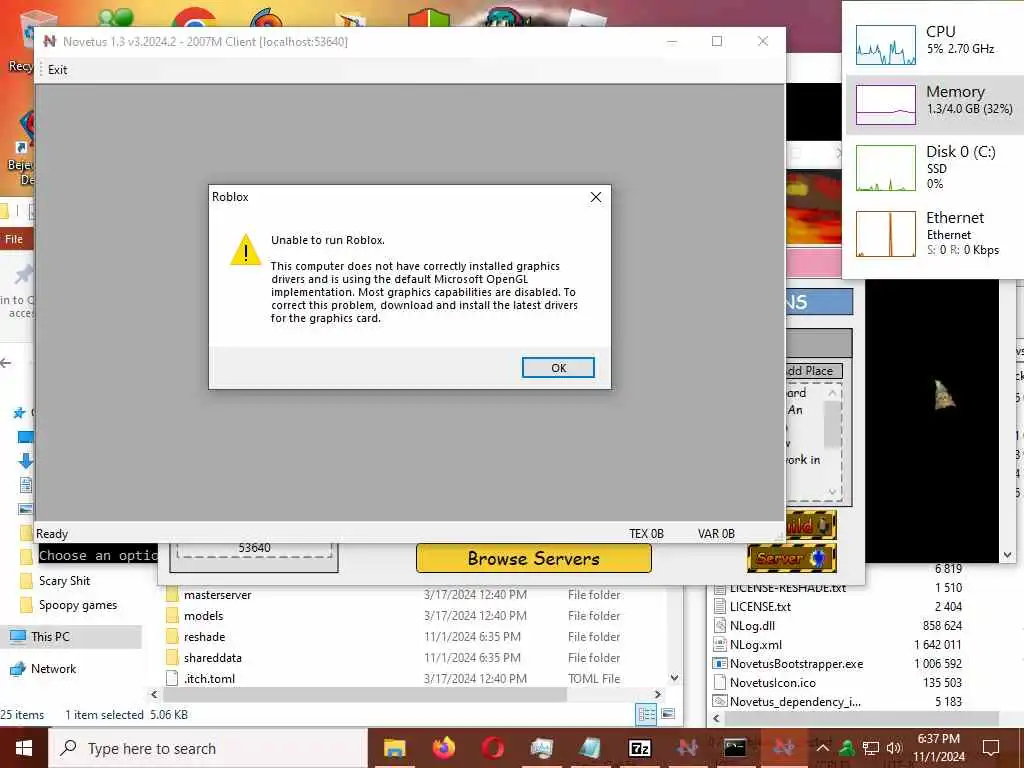This screenshot has width=1024, height=768.
Task: Select the Ethernet entry in Task Manager
Action: pos(935,234)
